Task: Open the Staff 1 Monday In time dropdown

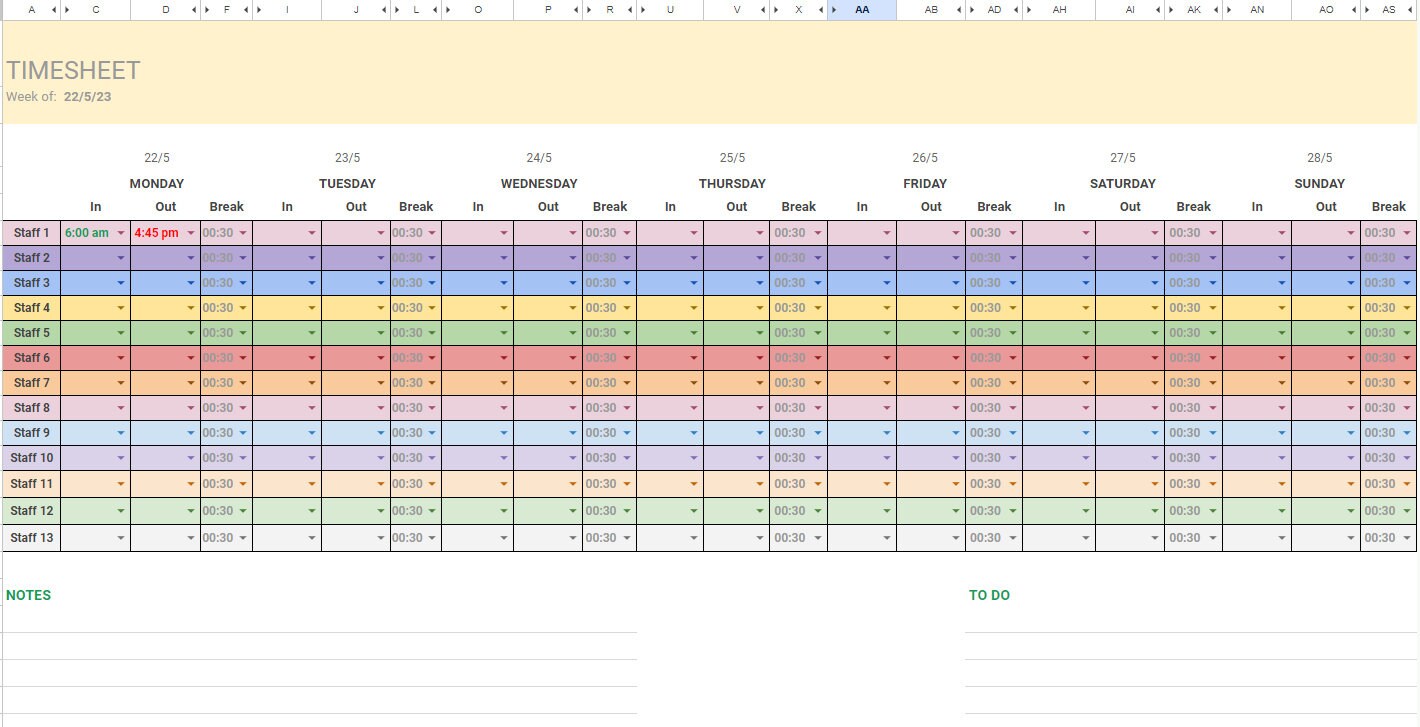Action: point(121,232)
